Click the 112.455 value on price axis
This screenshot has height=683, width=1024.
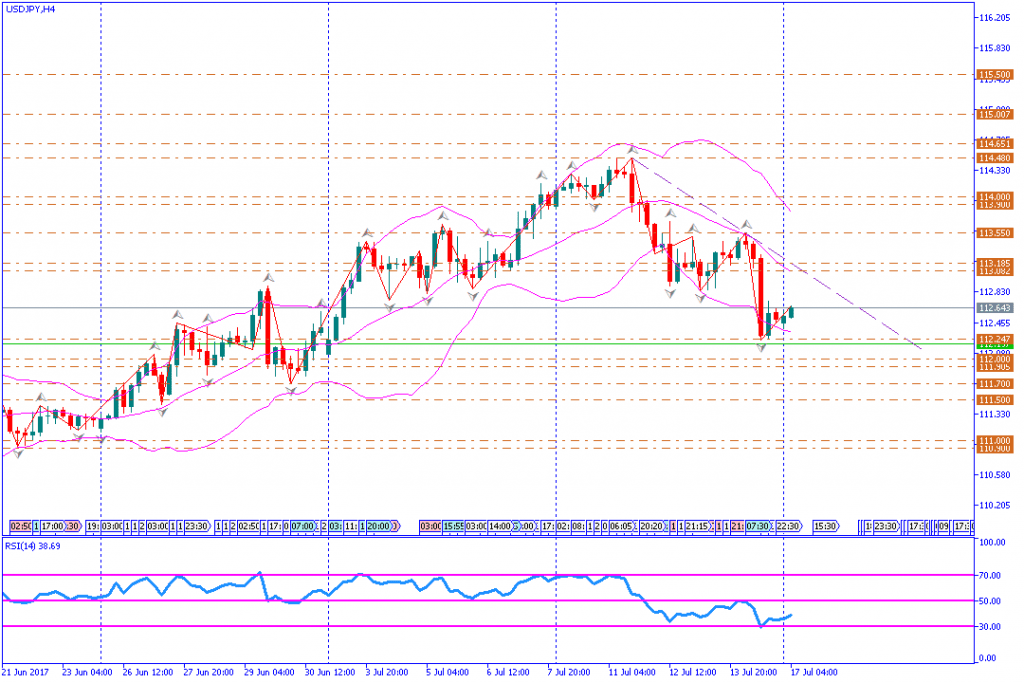[995, 323]
